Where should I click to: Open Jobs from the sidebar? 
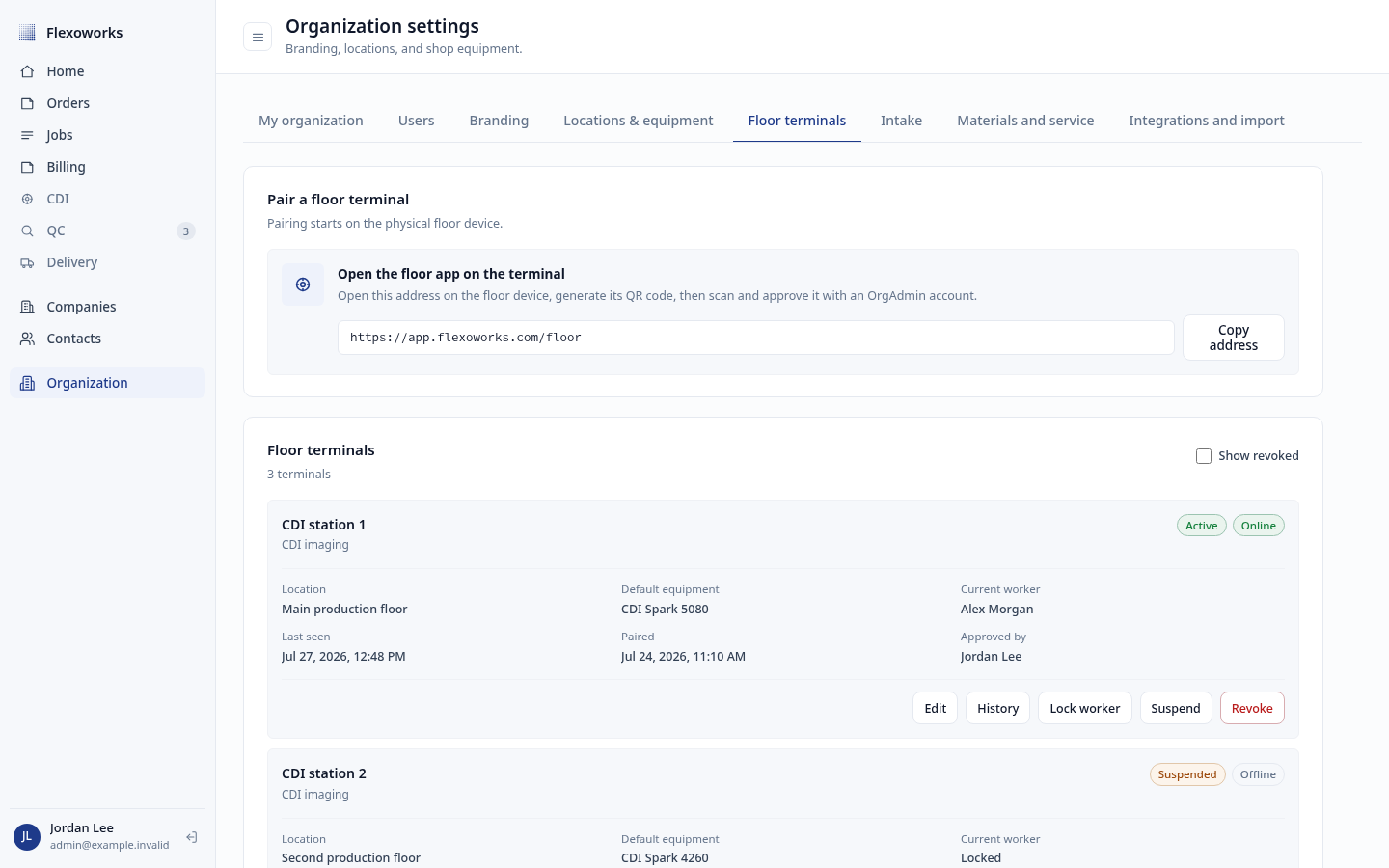108,135
